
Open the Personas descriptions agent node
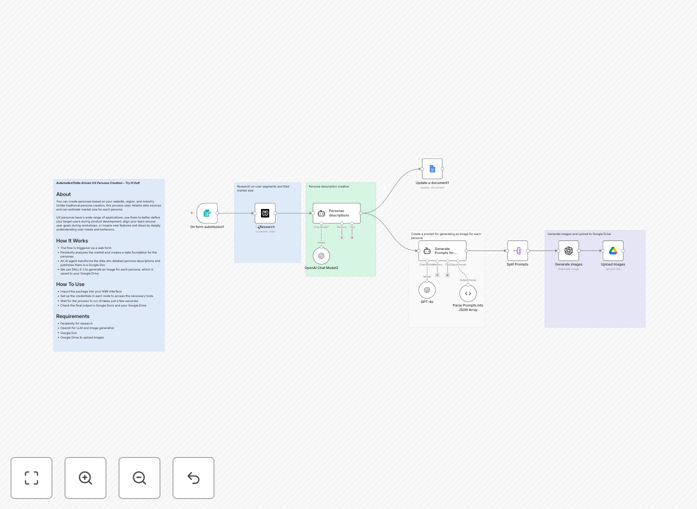coord(336,213)
